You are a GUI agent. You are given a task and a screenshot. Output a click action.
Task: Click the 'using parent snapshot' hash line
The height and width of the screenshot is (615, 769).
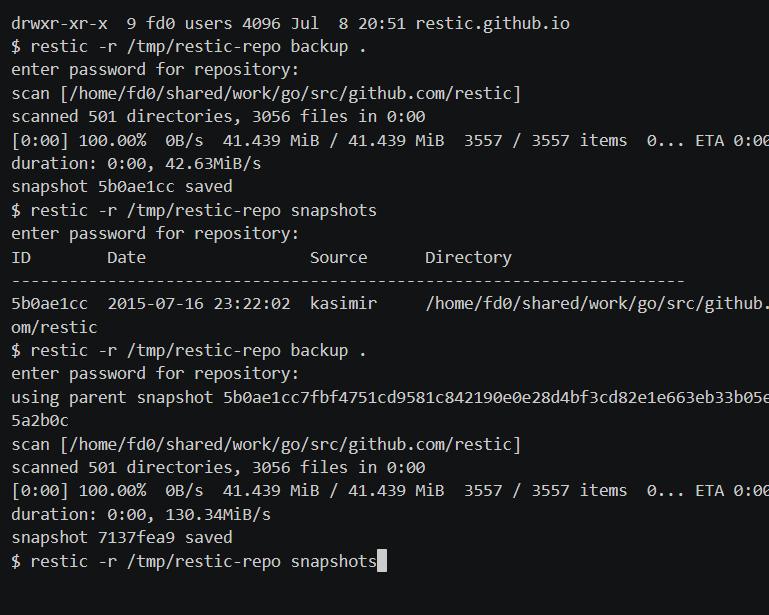pyautogui.click(x=390, y=397)
